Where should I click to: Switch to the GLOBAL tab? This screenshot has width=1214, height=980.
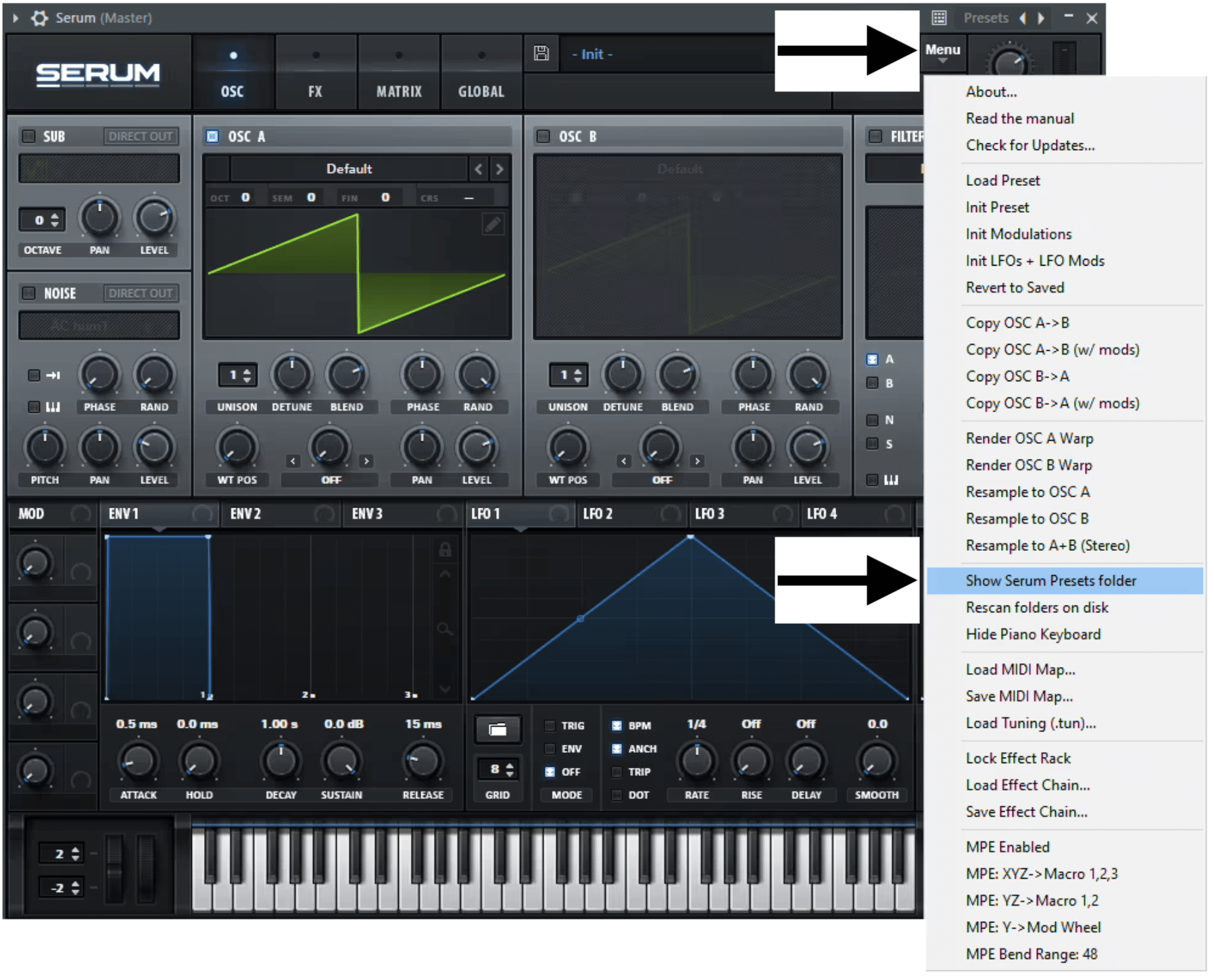click(x=481, y=73)
